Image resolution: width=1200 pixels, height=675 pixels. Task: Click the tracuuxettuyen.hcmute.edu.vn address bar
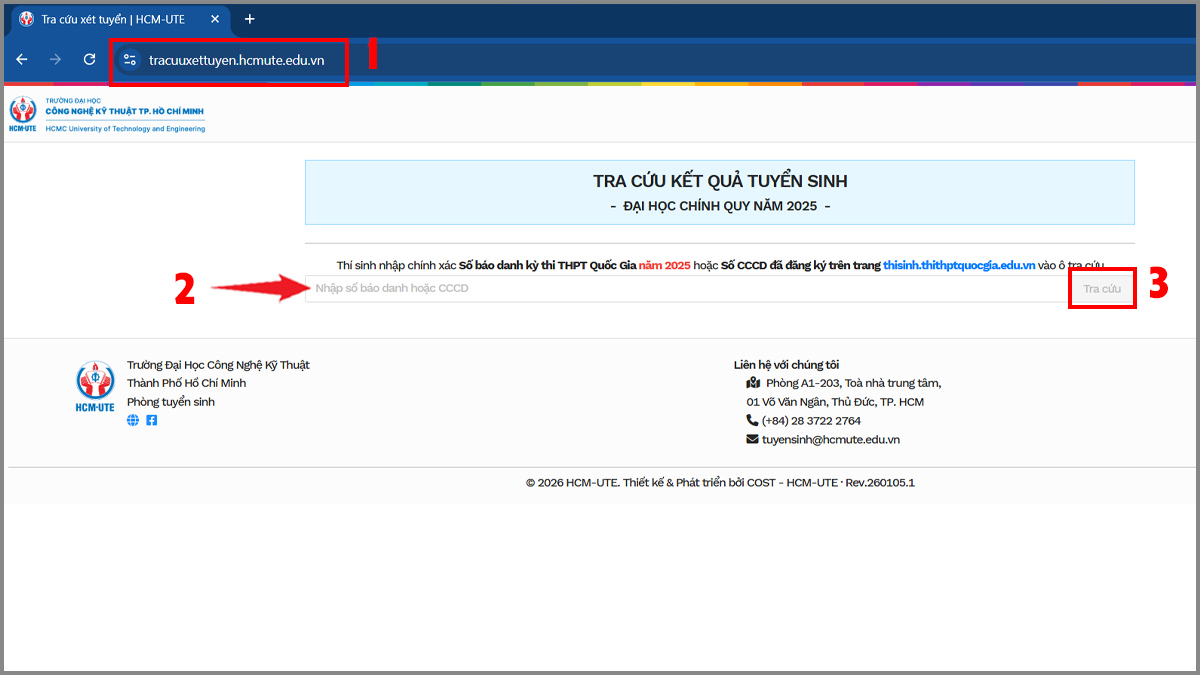click(x=236, y=60)
